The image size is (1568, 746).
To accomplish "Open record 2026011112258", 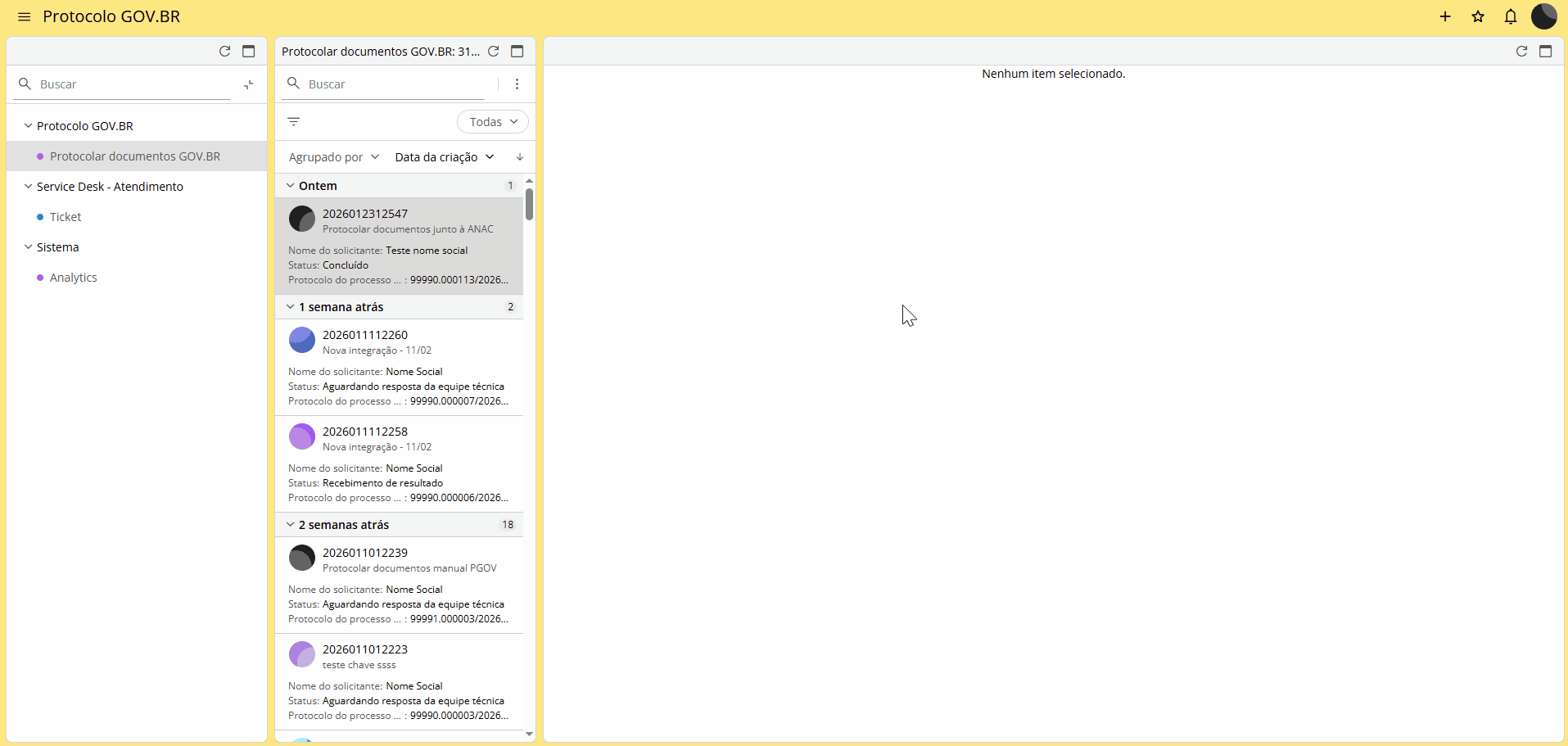I will tap(399, 463).
